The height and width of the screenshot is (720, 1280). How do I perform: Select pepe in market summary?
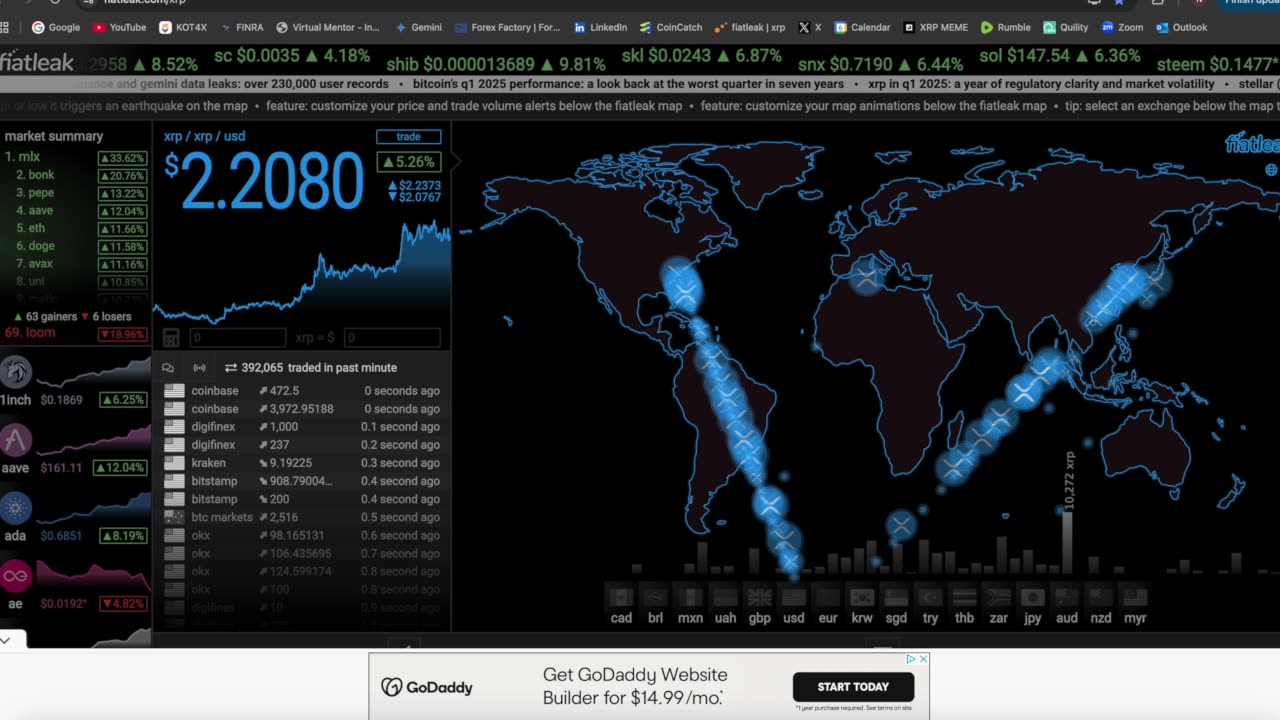pyautogui.click(x=76, y=193)
